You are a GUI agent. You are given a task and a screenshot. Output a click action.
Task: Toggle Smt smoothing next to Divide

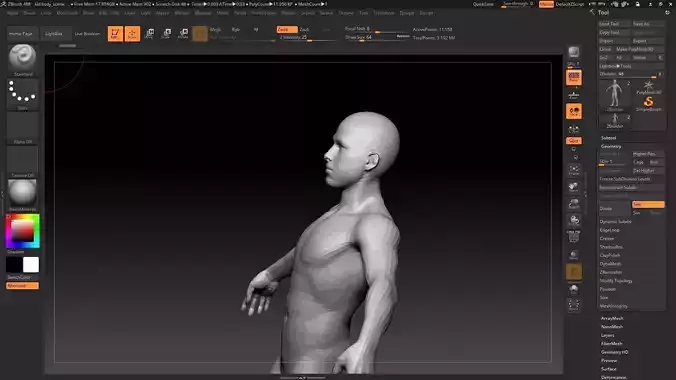(x=648, y=204)
